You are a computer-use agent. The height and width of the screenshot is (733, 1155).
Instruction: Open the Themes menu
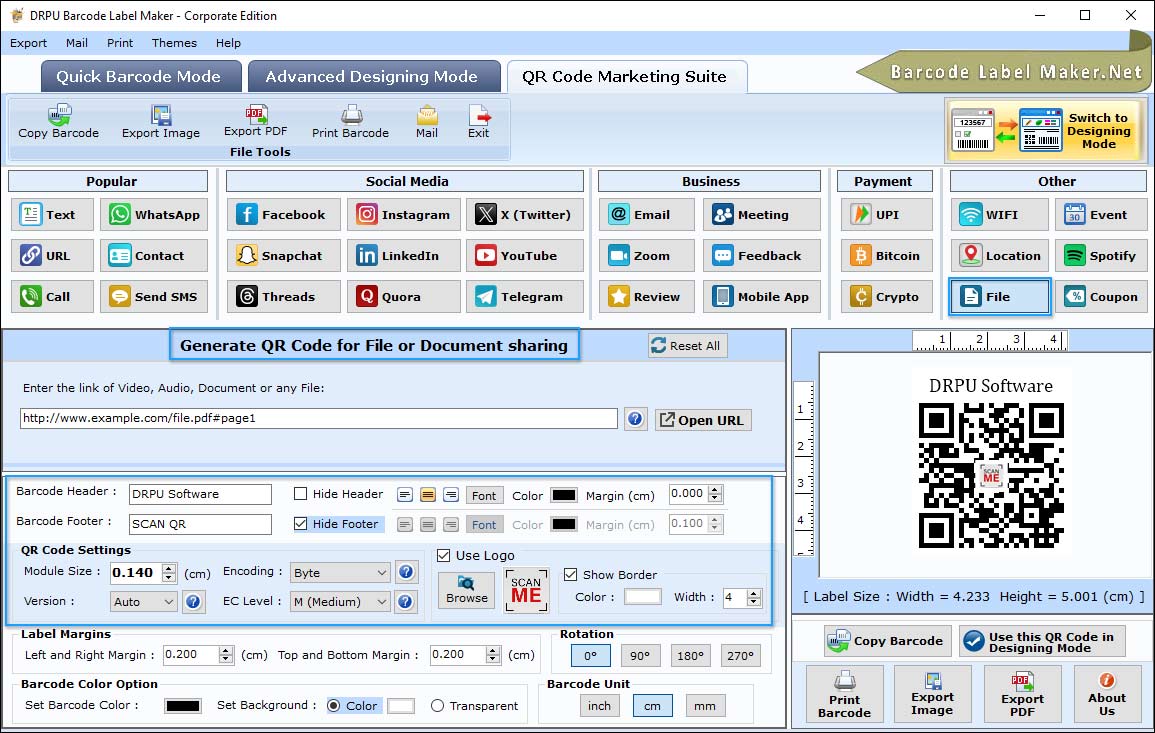click(175, 43)
